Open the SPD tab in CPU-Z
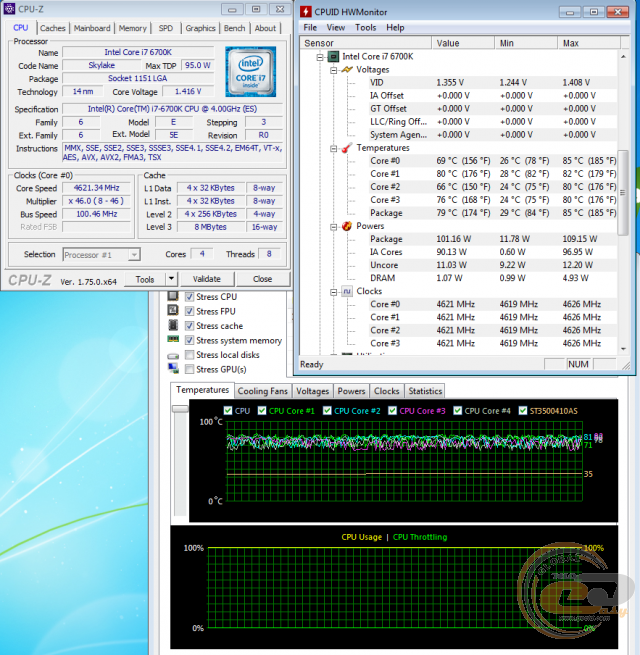Screen dimensions: 640x655 [x=165, y=28]
